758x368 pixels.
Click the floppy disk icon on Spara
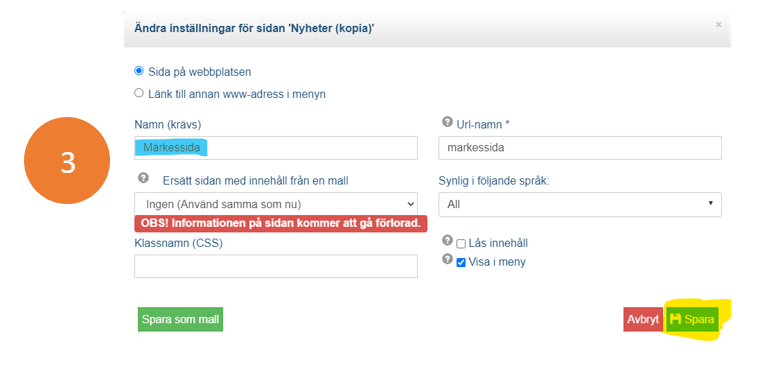(x=675, y=319)
